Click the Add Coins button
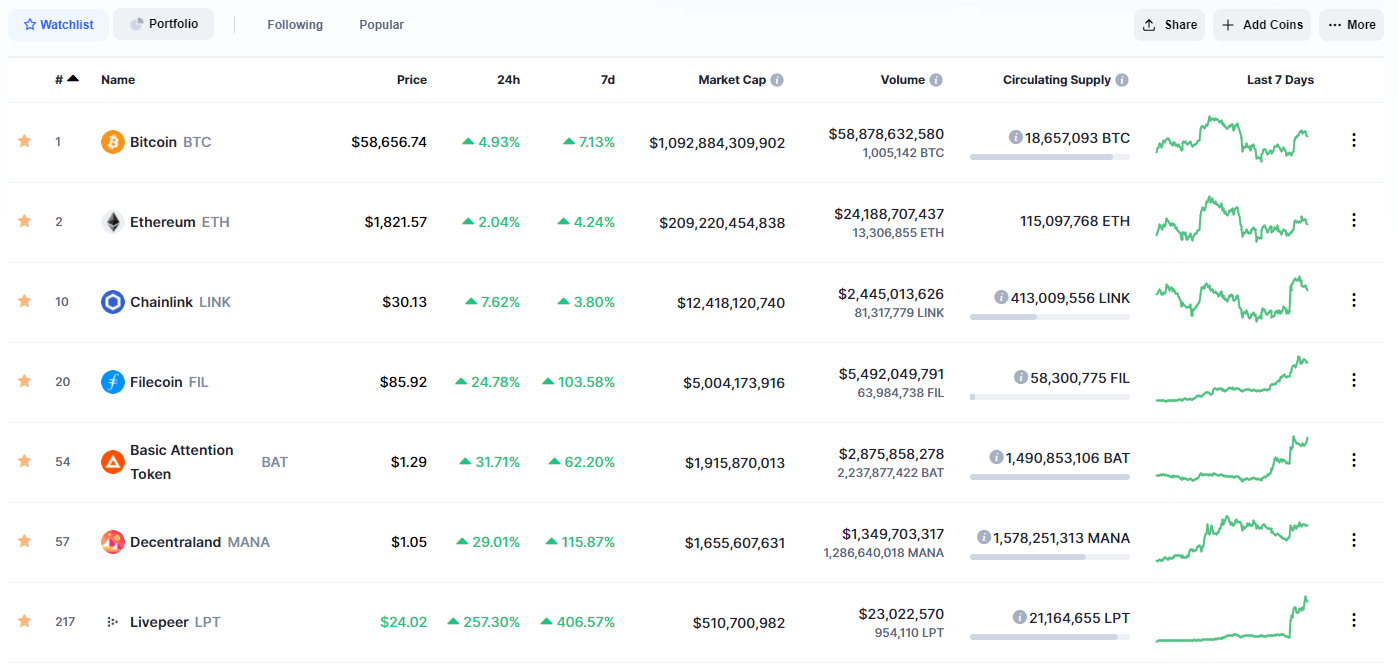Screen dimensions: 1398x665 pos(1262,25)
